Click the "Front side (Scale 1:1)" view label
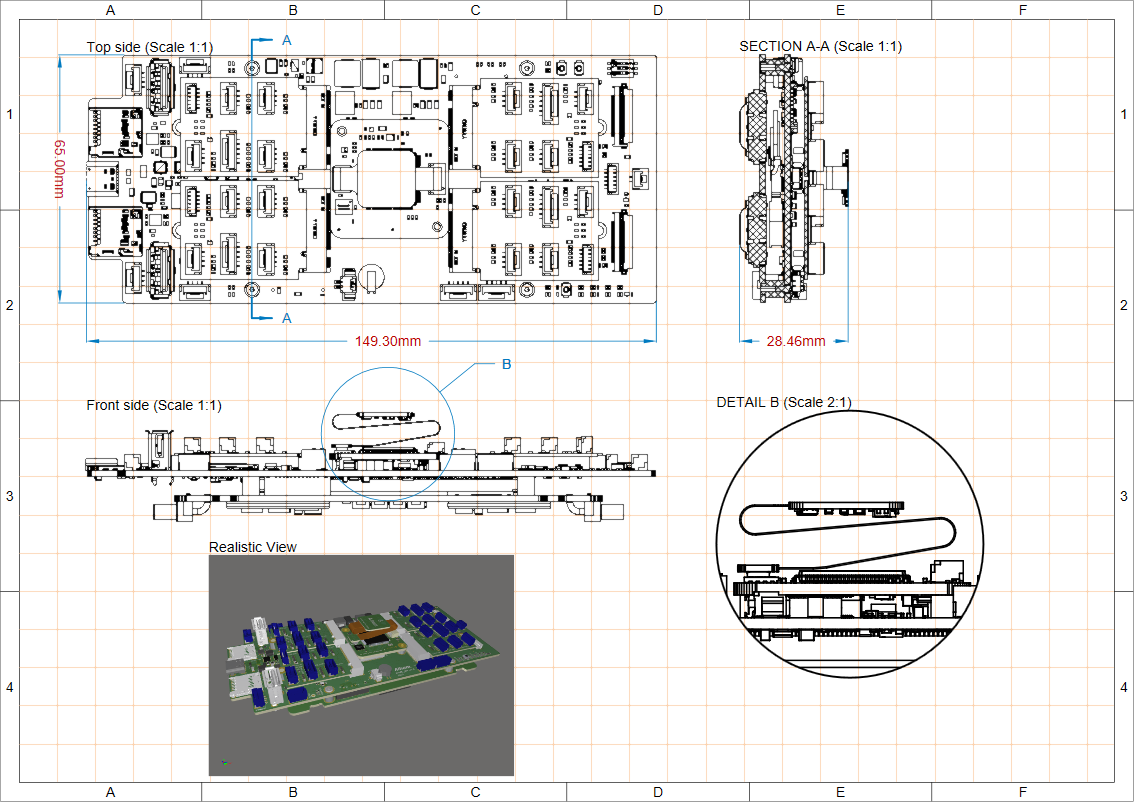1134x802 pixels. tap(154, 405)
